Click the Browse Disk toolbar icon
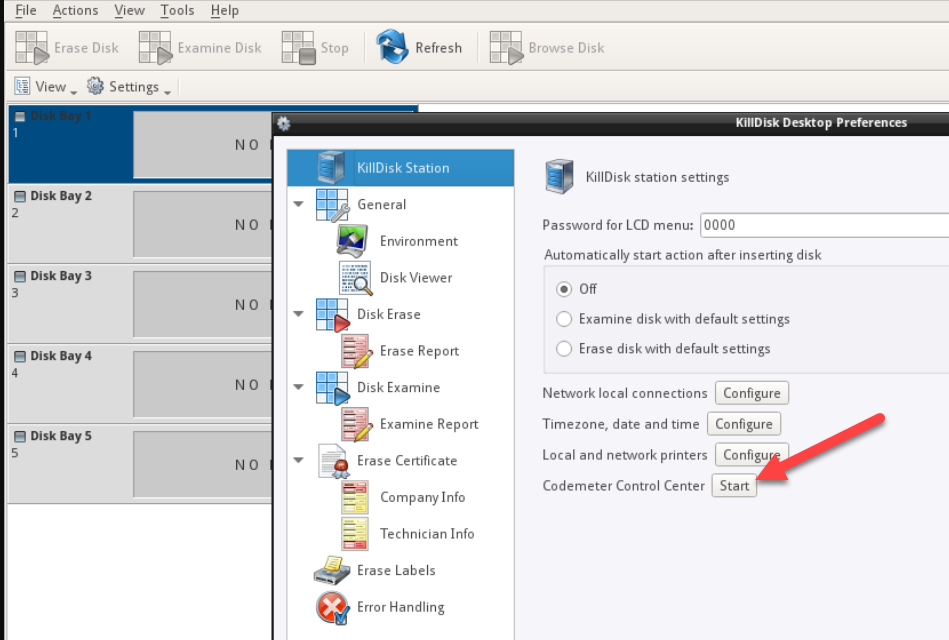This screenshot has height=640, width=949. click(506, 48)
